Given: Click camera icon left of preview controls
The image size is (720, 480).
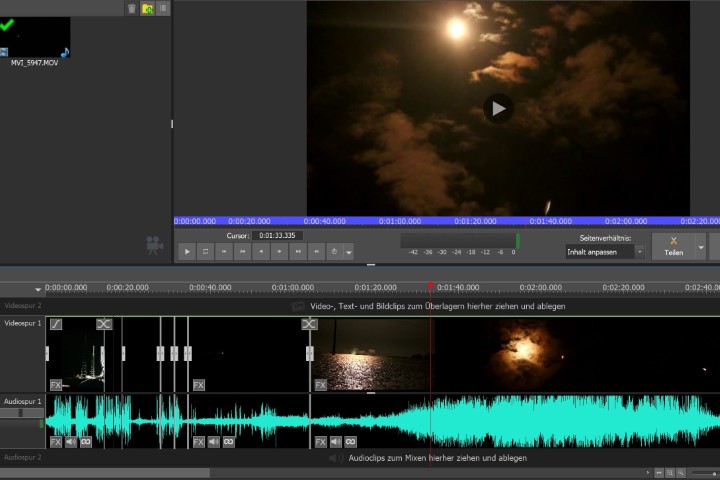Looking at the screenshot, I should pyautogui.click(x=154, y=244).
